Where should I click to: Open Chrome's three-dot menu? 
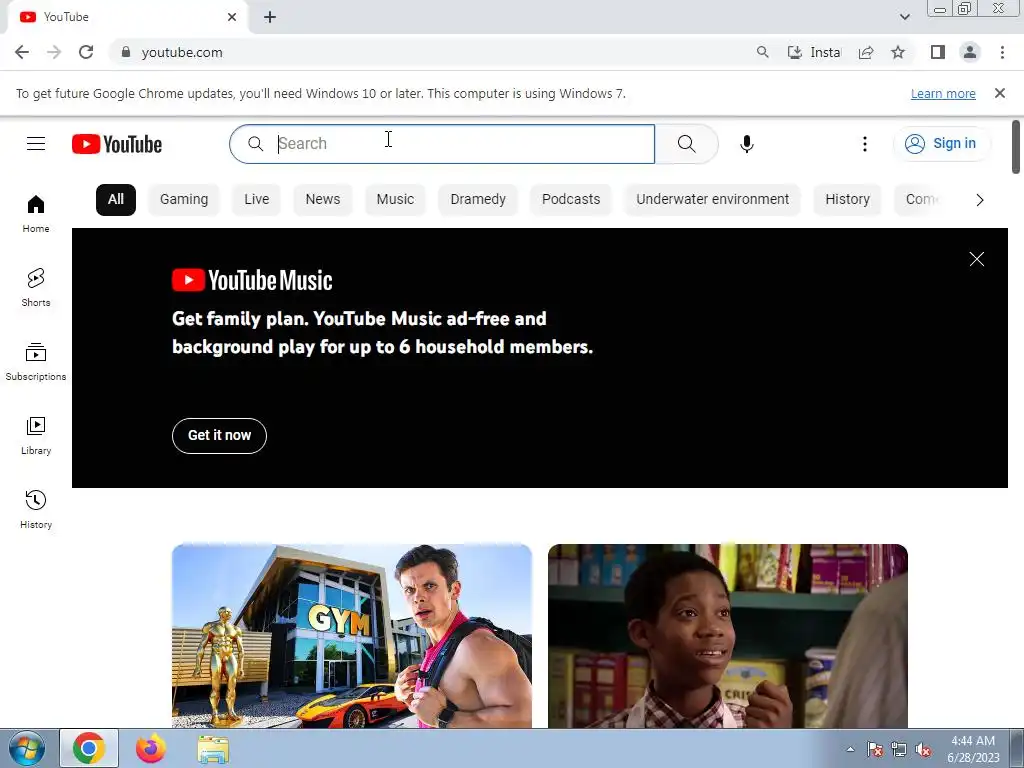[1002, 52]
